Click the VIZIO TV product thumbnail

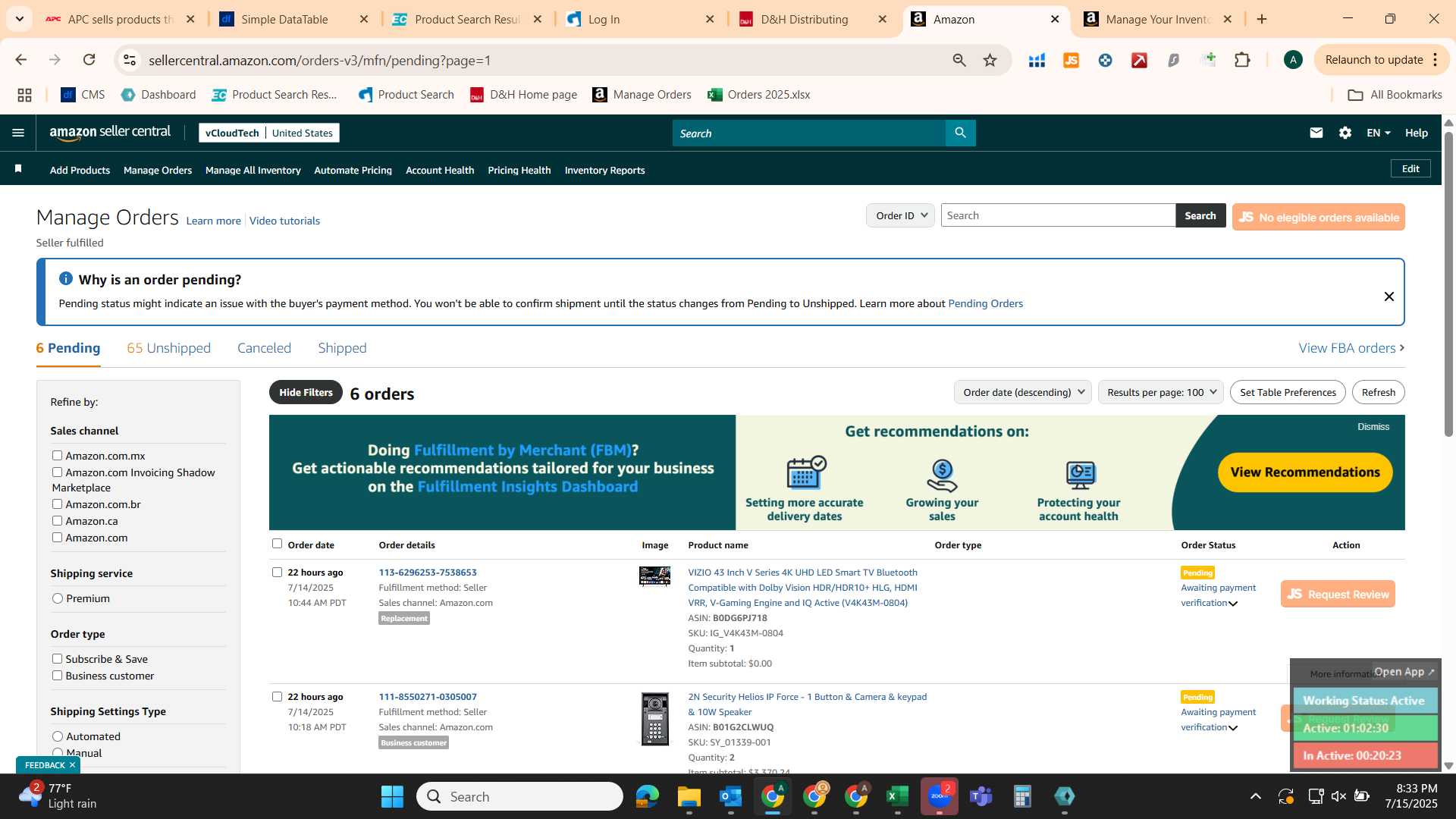(x=654, y=576)
